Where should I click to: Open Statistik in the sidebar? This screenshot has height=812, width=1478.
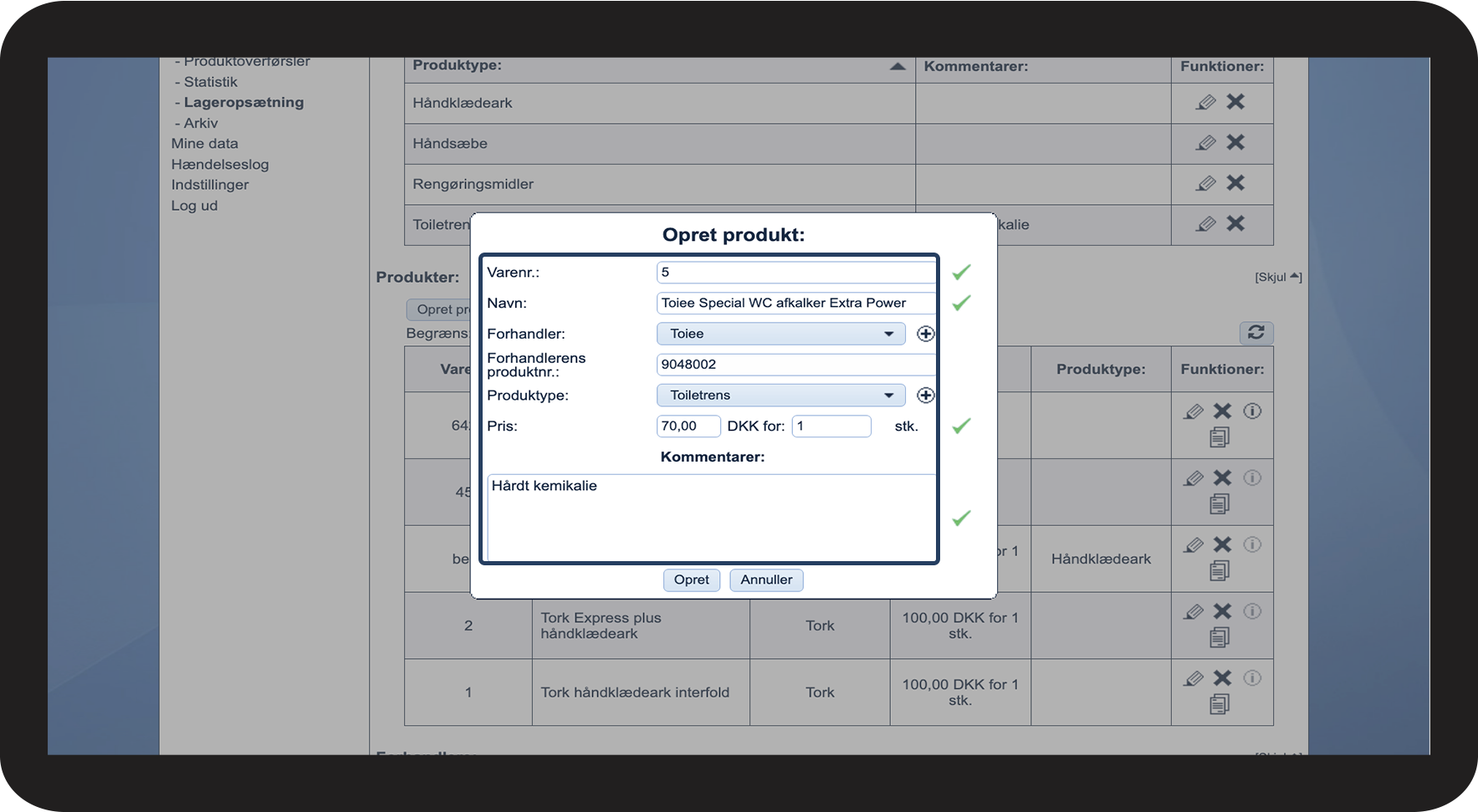211,82
